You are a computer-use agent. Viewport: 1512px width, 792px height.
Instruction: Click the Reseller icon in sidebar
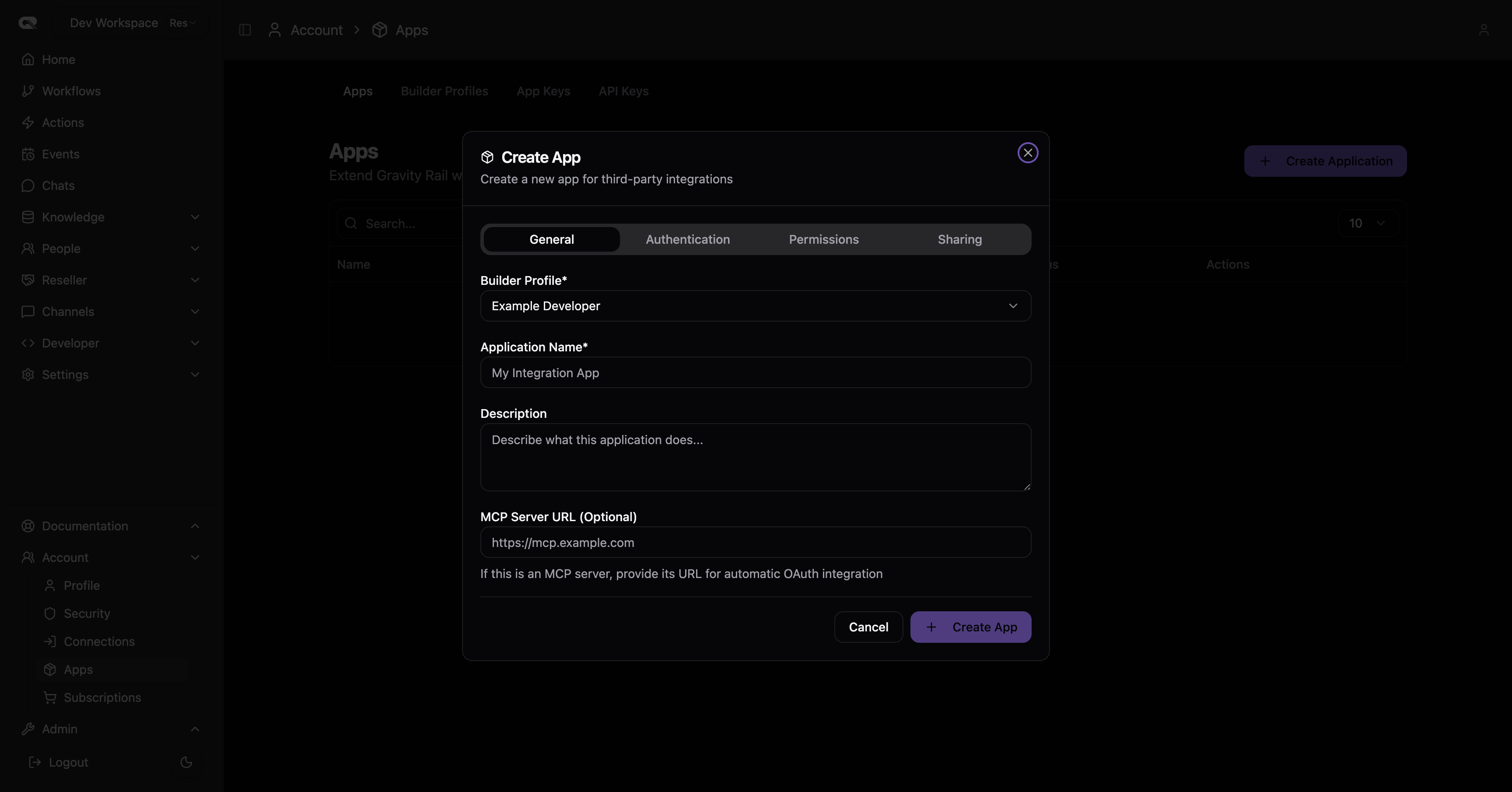coord(28,280)
